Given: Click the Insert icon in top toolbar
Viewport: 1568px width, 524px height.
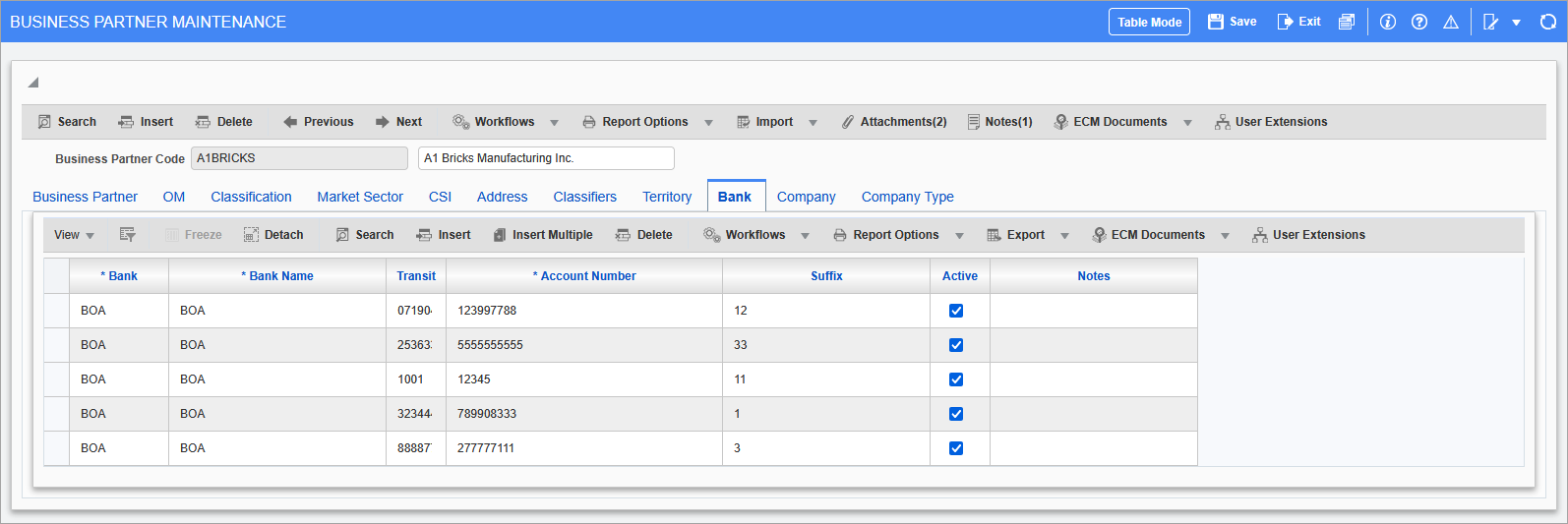Looking at the screenshot, I should click(x=126, y=122).
